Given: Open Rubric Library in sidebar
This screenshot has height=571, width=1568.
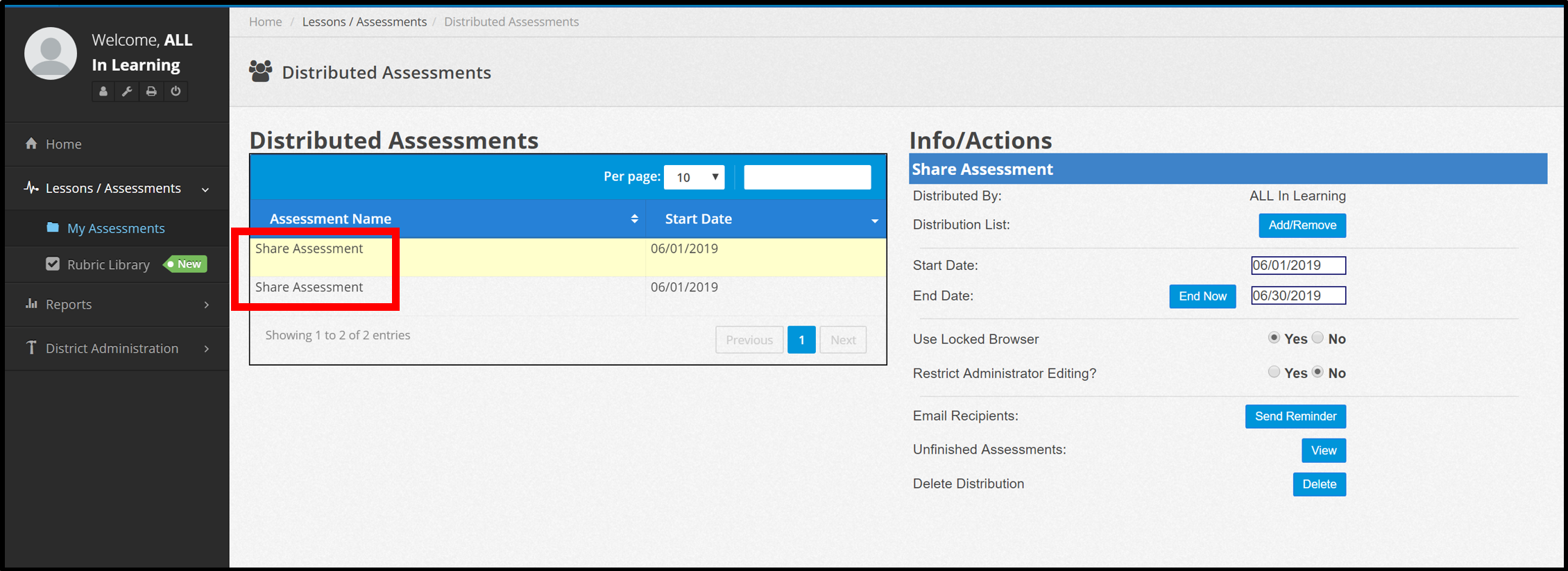Looking at the screenshot, I should [108, 265].
